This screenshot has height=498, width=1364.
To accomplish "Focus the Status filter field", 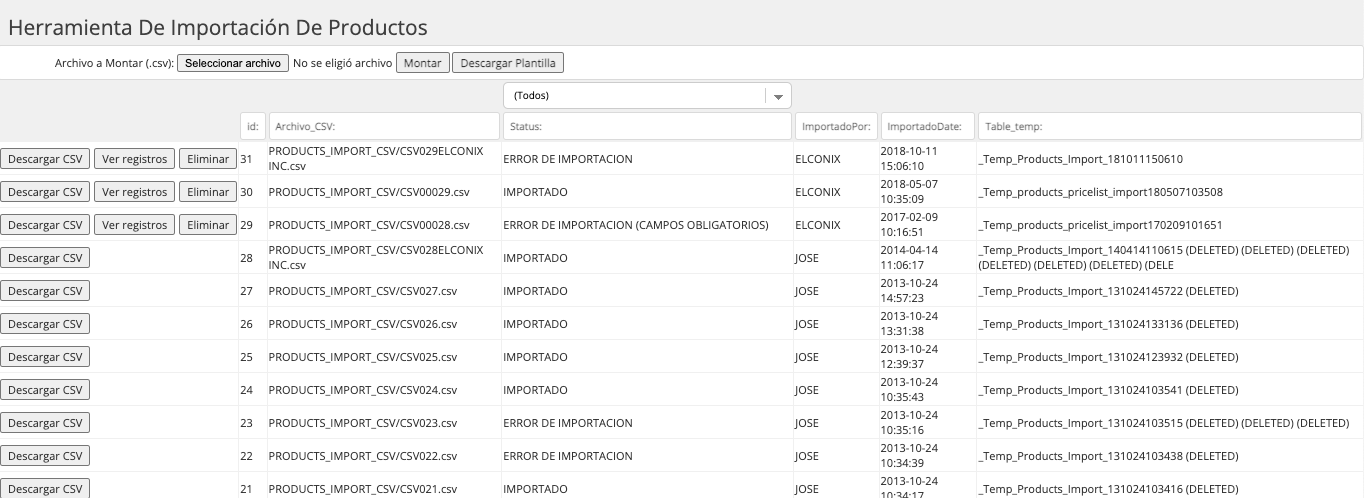I will 647,126.
